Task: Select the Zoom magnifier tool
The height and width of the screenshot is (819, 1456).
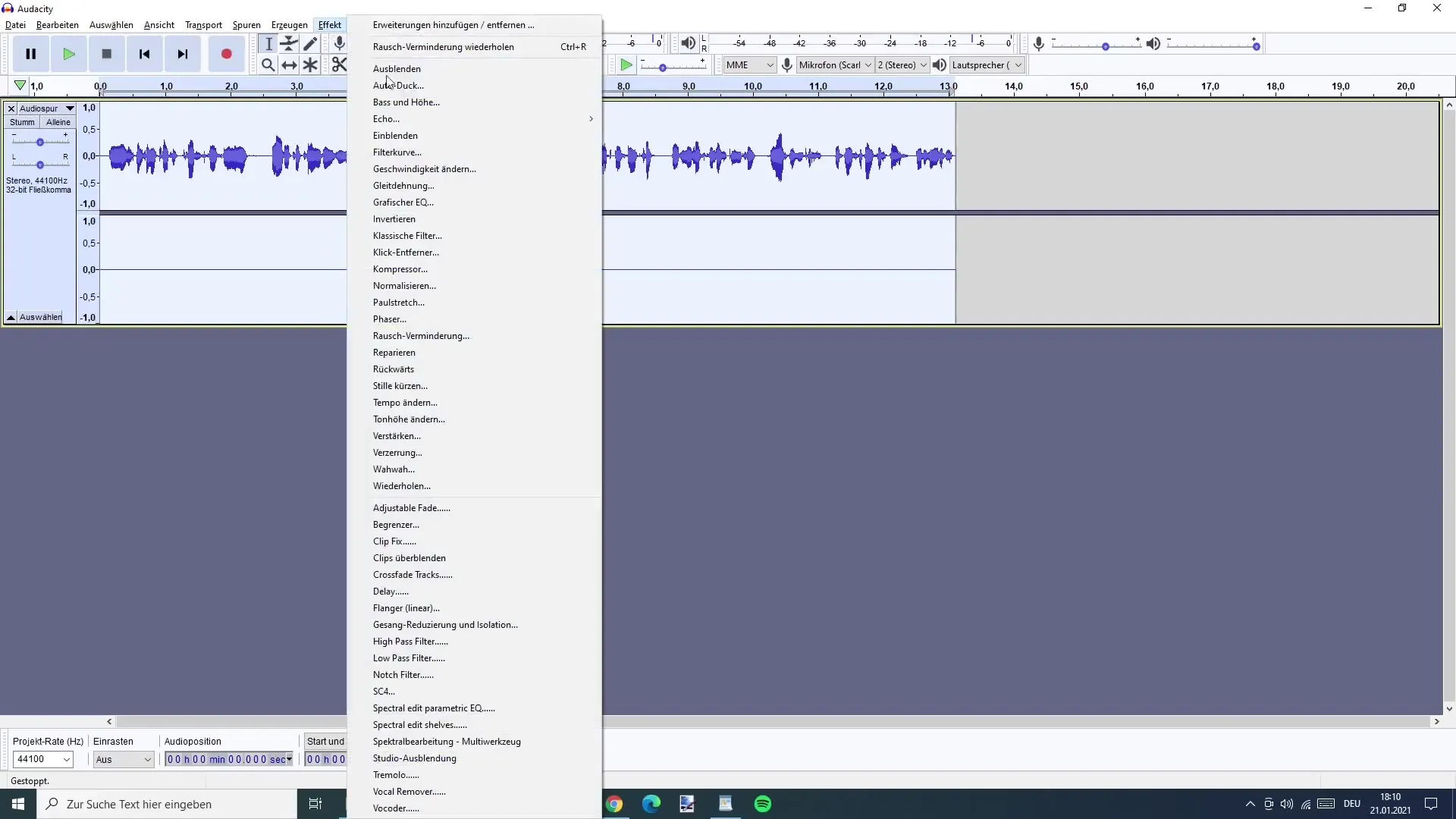Action: 268,65
